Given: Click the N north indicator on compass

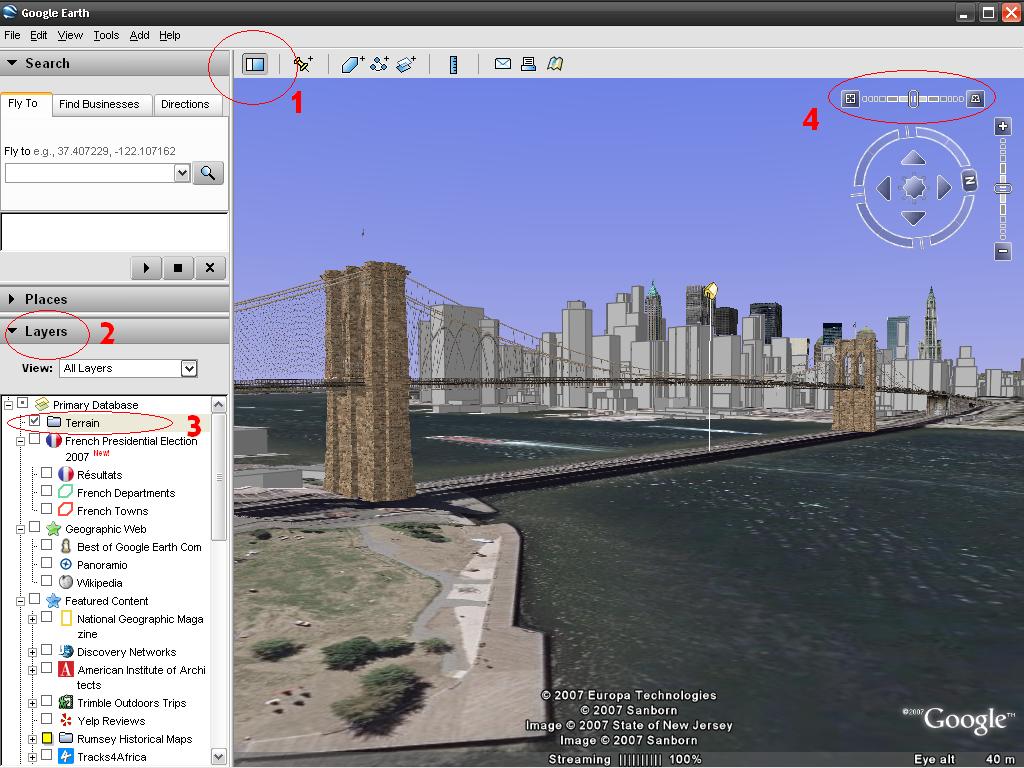Looking at the screenshot, I should [x=969, y=180].
